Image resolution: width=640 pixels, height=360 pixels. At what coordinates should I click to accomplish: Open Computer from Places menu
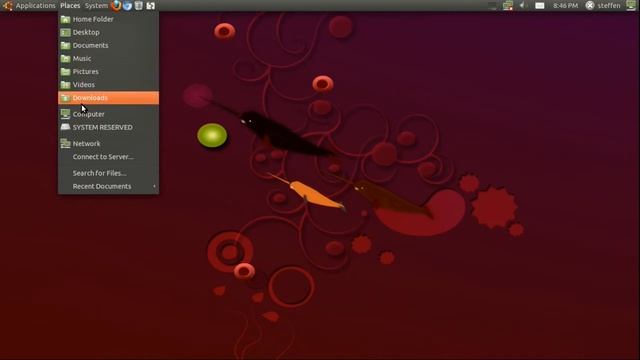[108, 114]
